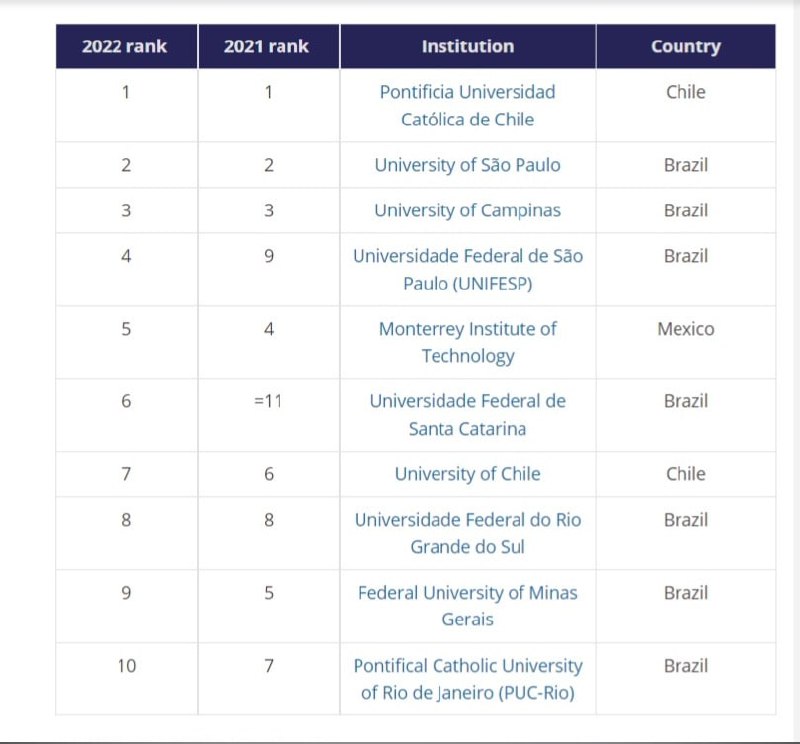Click the University of Chile link

click(467, 474)
